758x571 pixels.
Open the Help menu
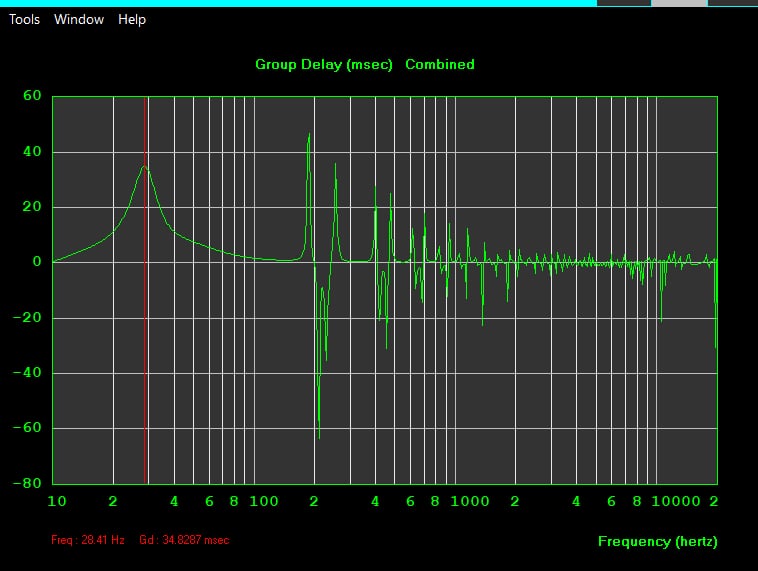[132, 20]
